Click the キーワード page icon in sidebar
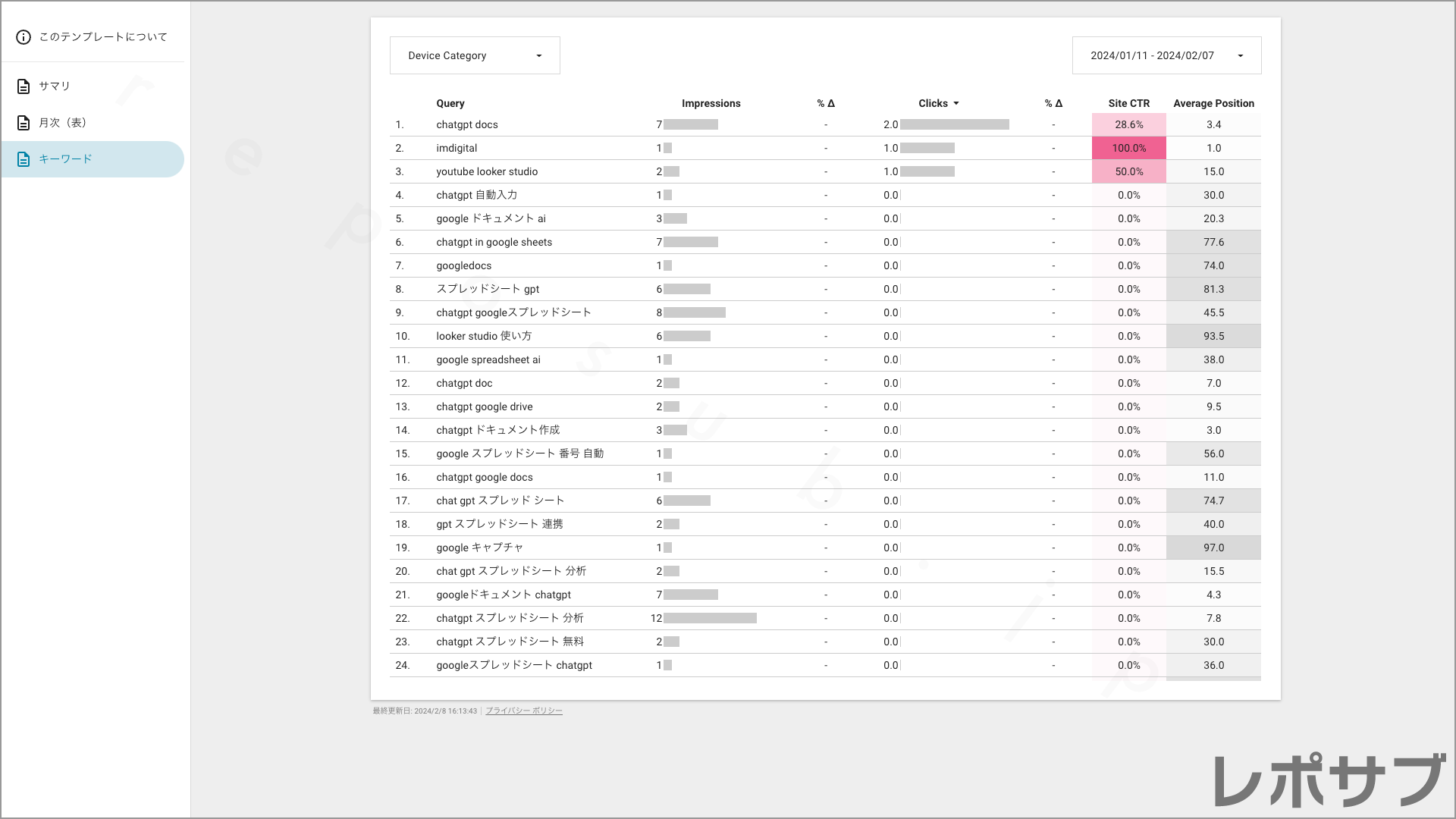 (x=24, y=159)
